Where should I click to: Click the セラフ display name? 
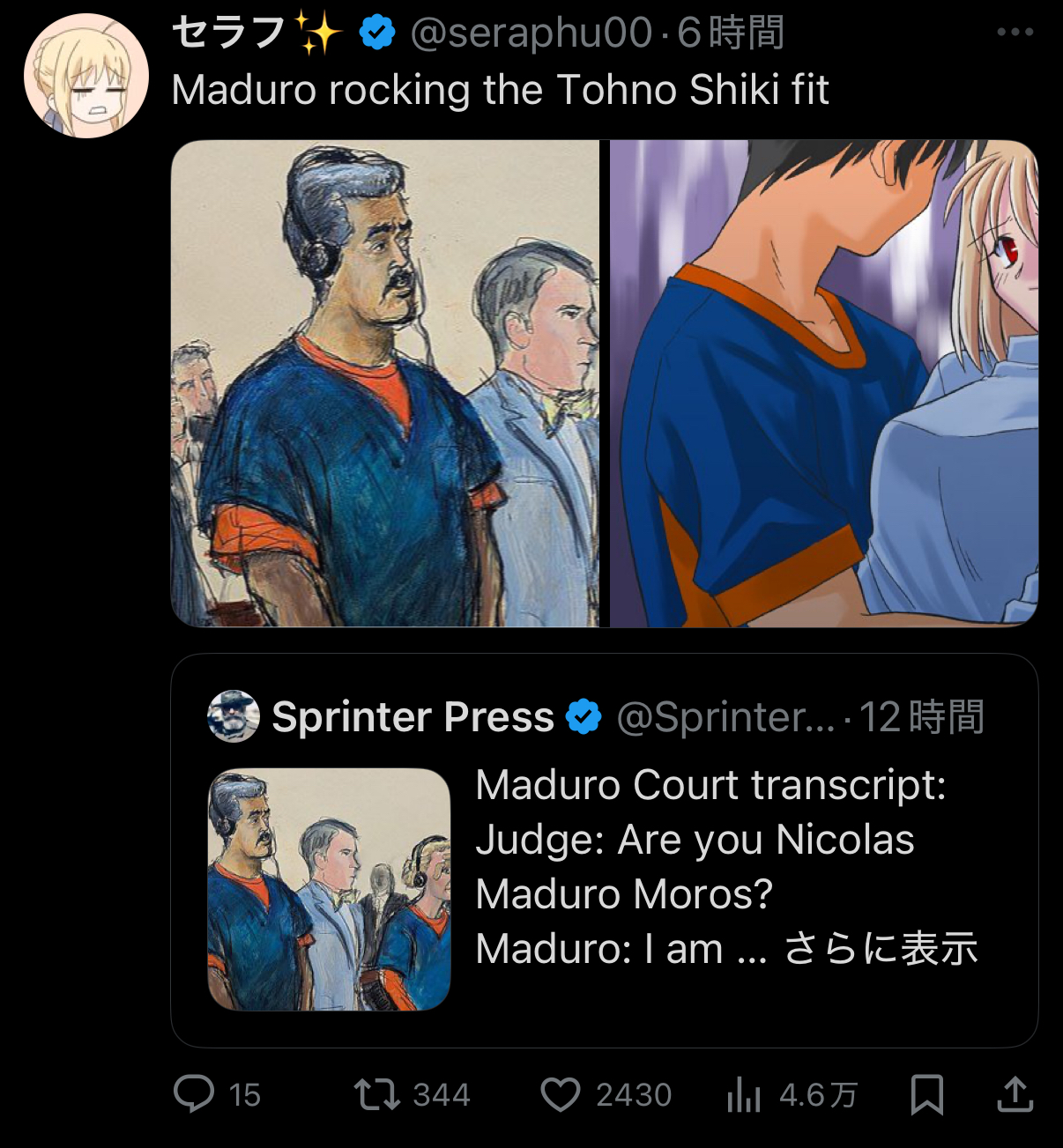click(x=227, y=33)
